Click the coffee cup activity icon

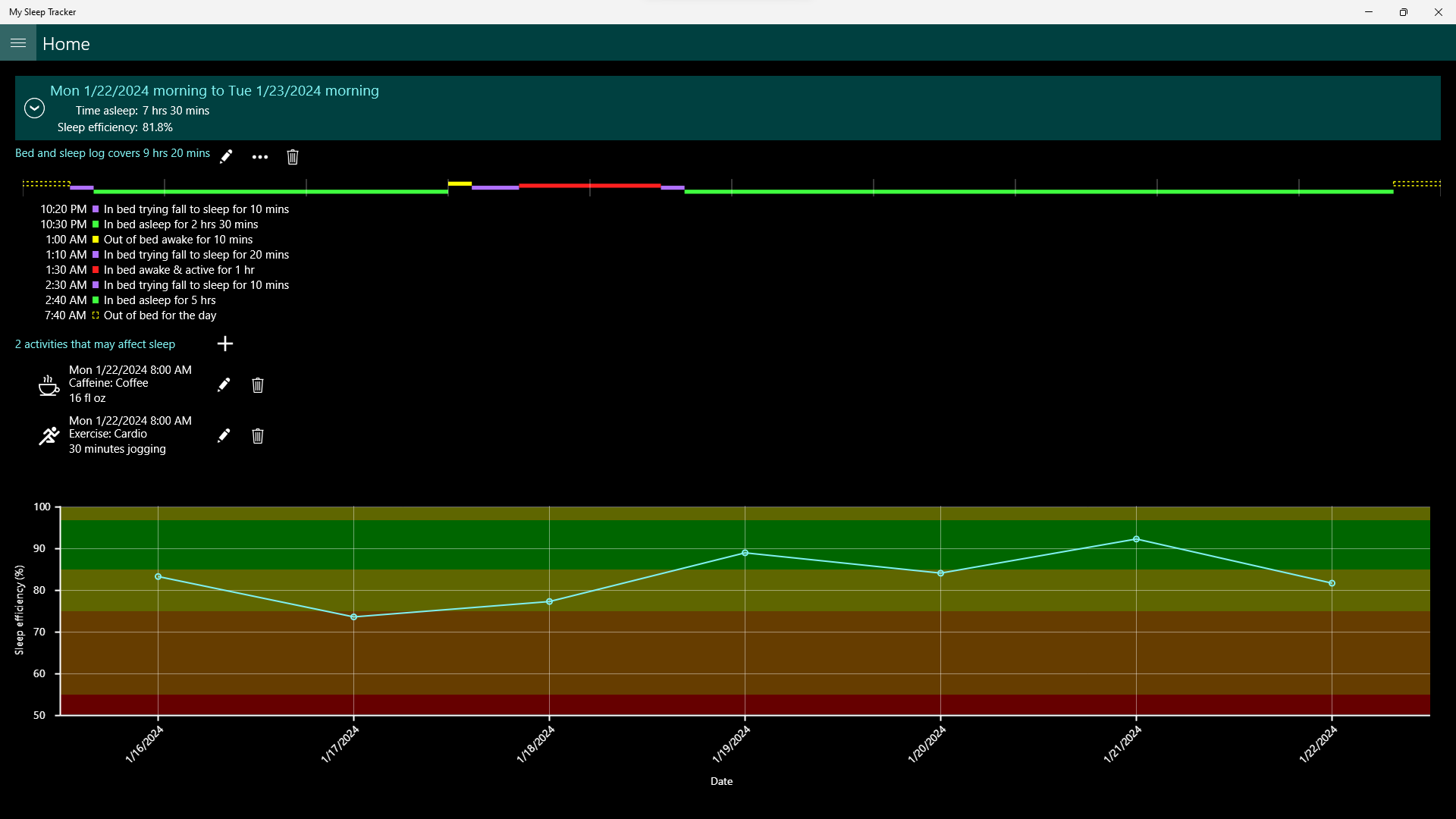[49, 385]
